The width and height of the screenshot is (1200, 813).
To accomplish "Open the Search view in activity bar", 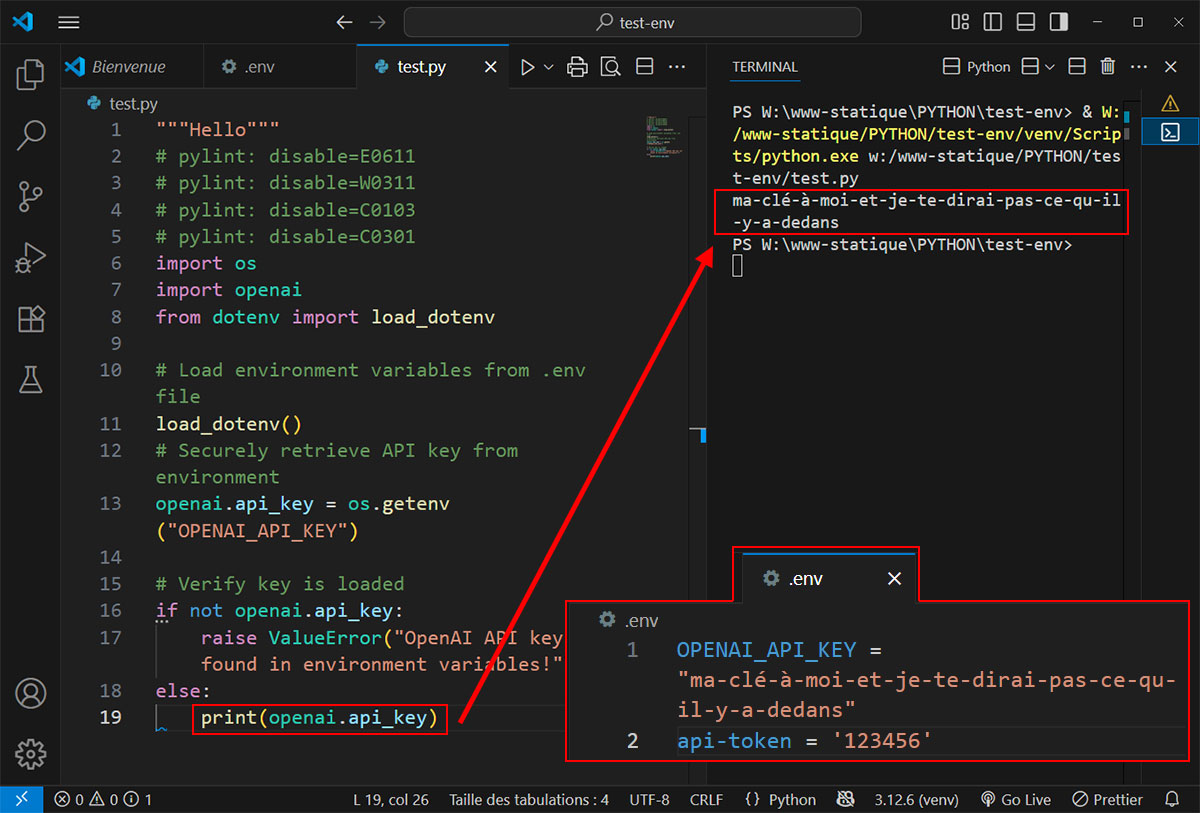I will click(x=31, y=135).
